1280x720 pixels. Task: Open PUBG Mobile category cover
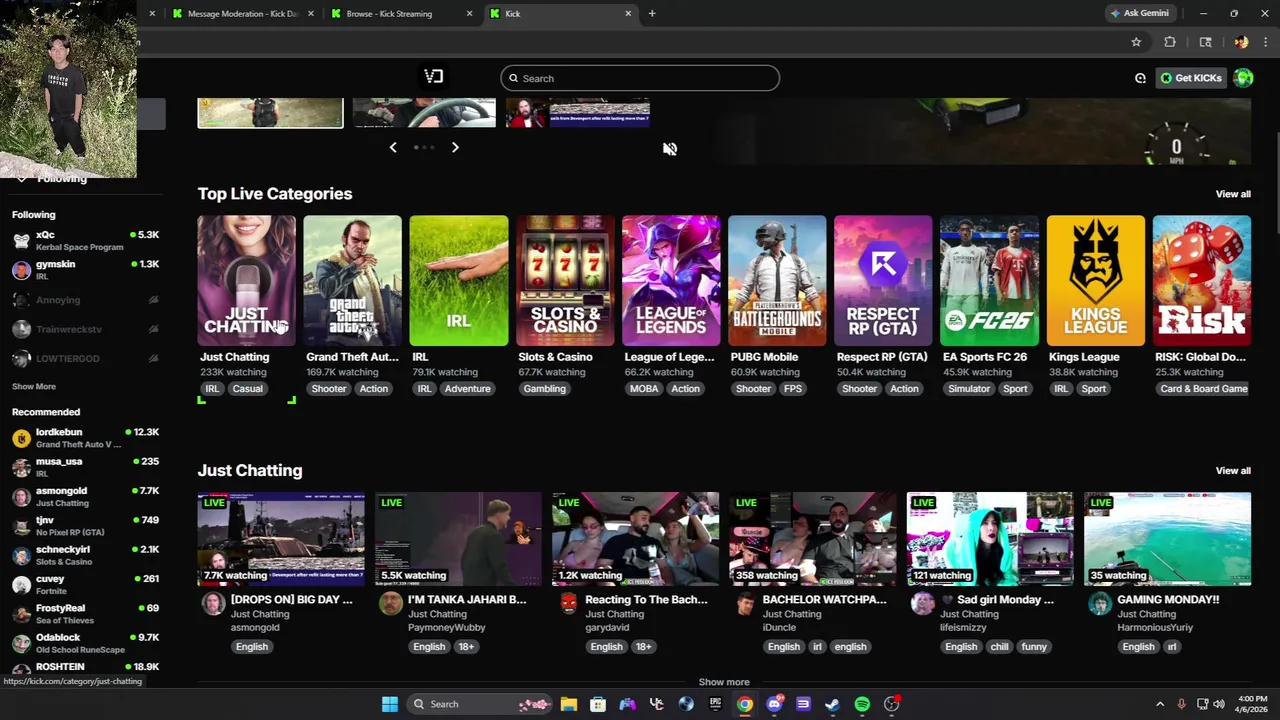click(777, 281)
